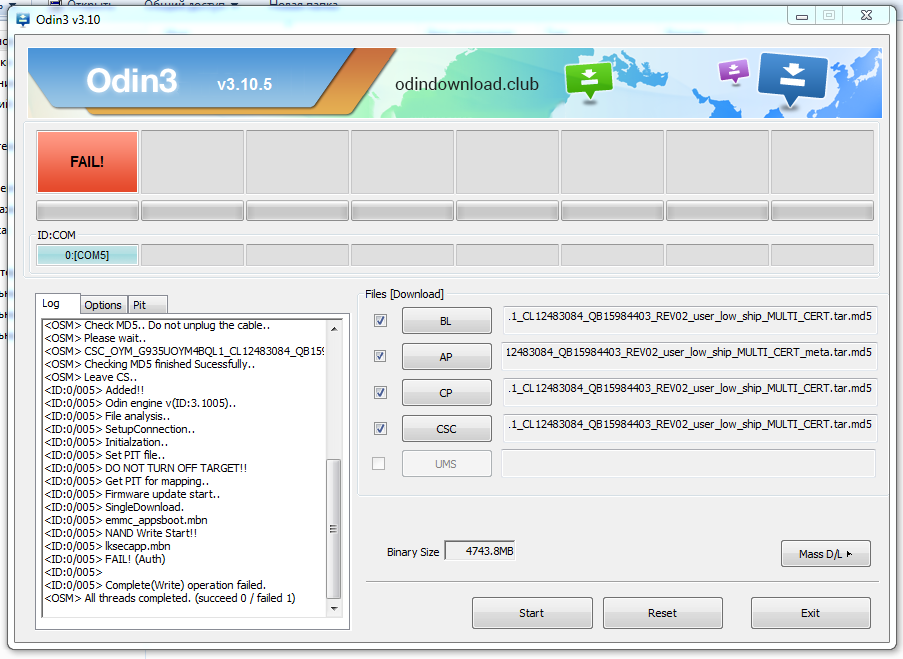Click the UMS button
The image size is (903, 659).
point(446,464)
